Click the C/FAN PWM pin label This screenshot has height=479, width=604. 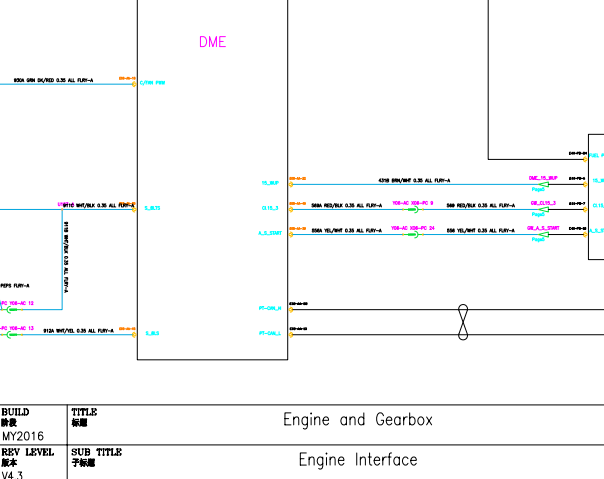pyautogui.click(x=153, y=83)
